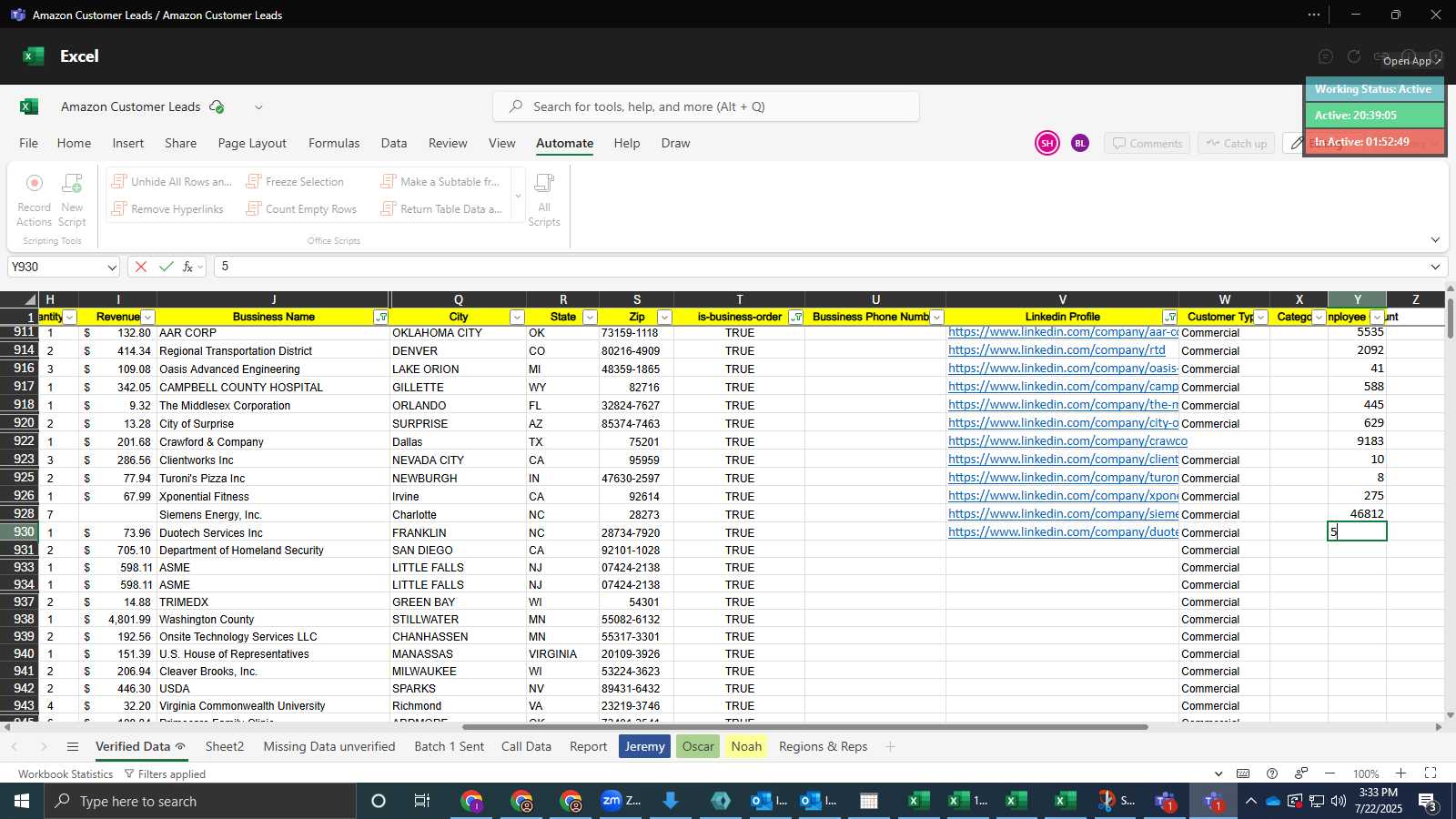Image resolution: width=1456 pixels, height=819 pixels.
Task: Click the Catch up button
Action: (x=1237, y=144)
